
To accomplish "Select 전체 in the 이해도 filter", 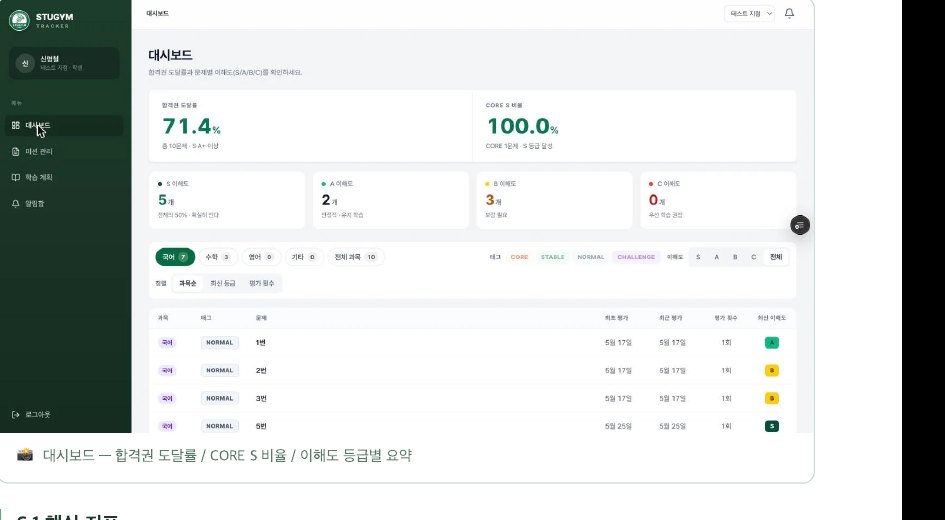I will coord(776,257).
